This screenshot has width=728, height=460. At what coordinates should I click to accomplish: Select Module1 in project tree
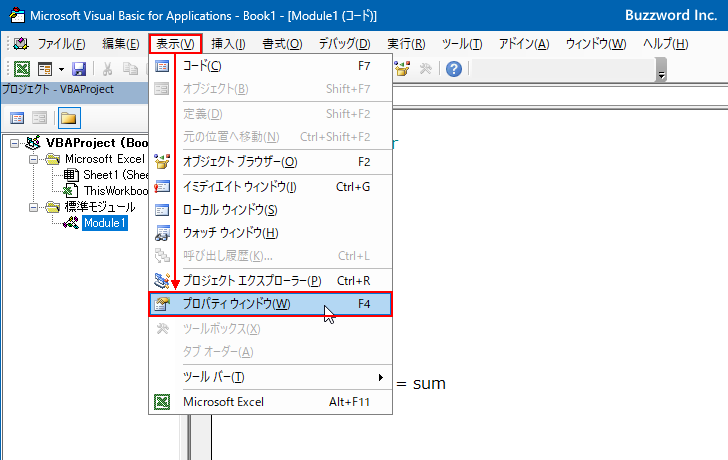[x=105, y=223]
